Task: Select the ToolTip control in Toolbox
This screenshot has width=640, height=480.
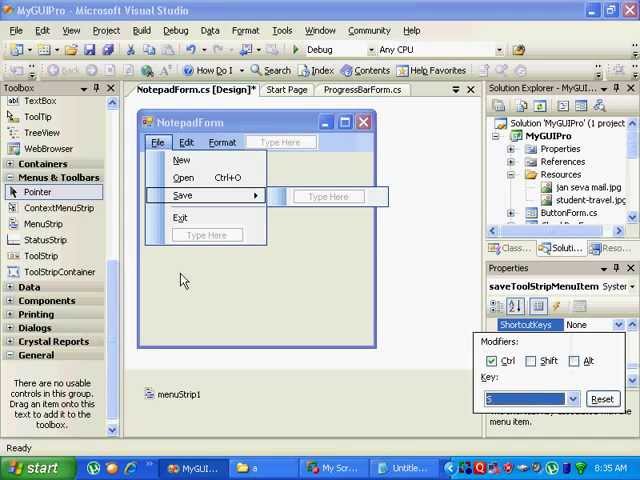Action: click(x=38, y=117)
